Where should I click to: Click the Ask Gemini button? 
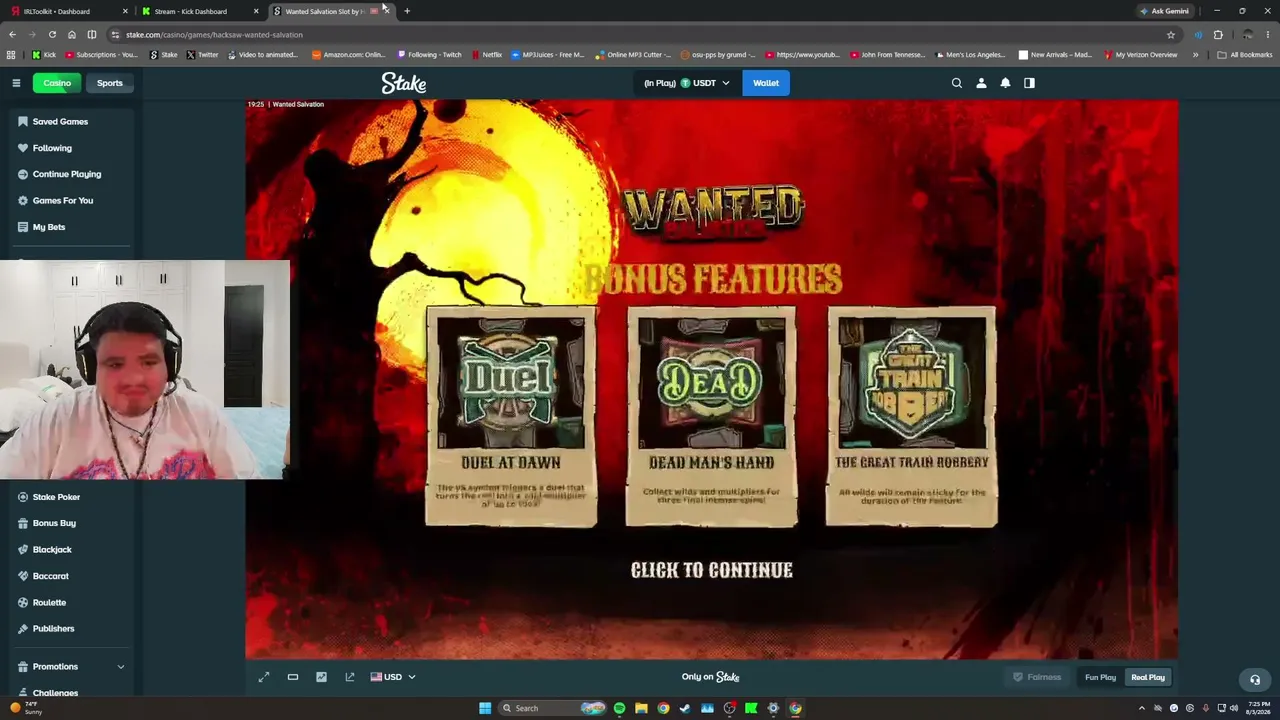coord(1165,11)
